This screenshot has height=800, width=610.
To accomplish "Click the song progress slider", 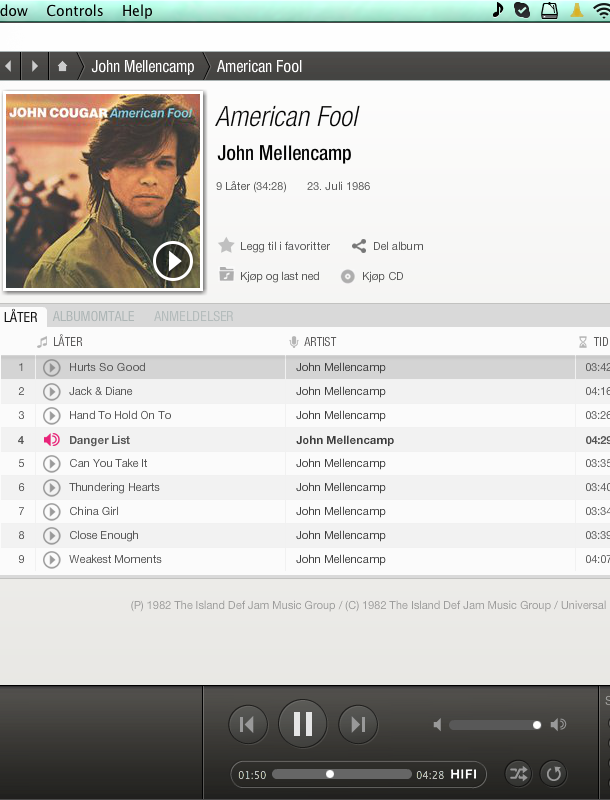I will (x=342, y=774).
